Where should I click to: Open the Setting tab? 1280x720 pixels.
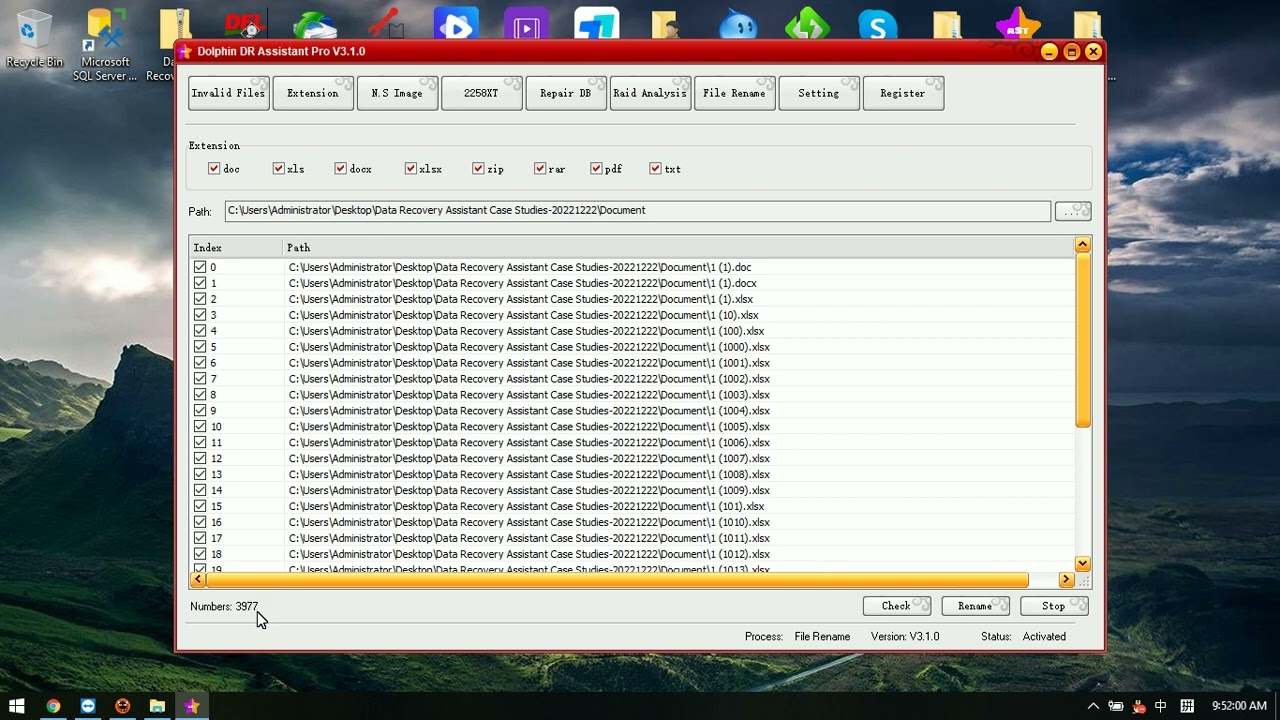coord(818,93)
